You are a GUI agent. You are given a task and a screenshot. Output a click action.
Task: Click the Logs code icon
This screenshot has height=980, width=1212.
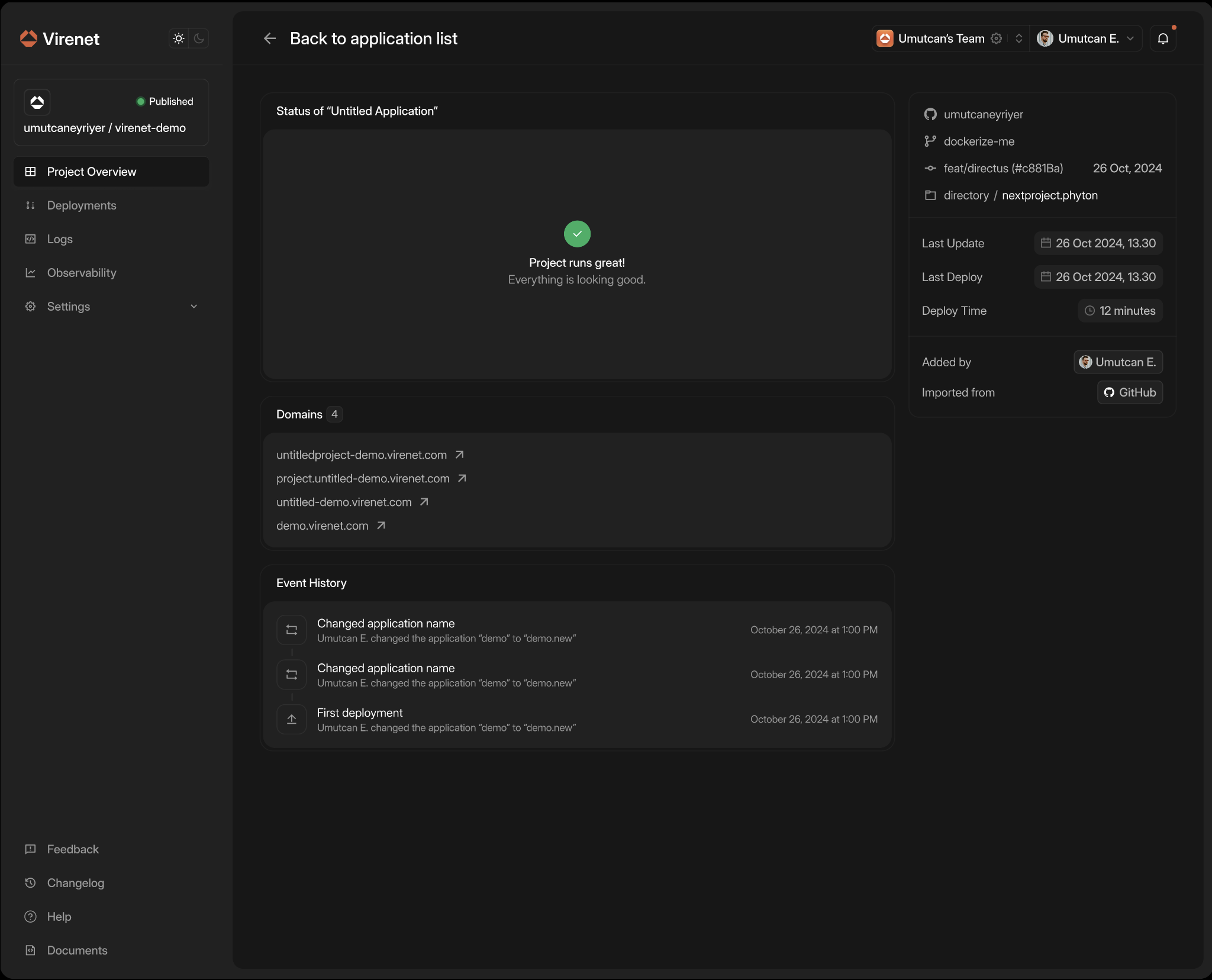coord(30,239)
